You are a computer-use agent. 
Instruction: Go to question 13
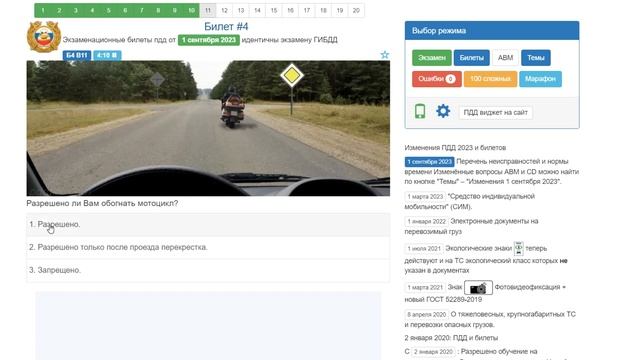[x=241, y=11]
